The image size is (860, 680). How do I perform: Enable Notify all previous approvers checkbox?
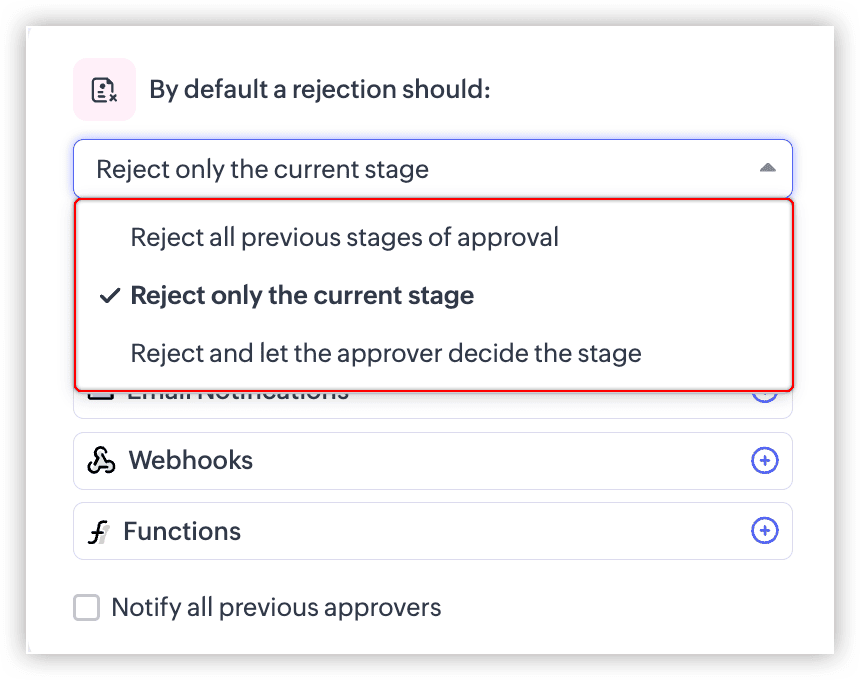point(87,608)
